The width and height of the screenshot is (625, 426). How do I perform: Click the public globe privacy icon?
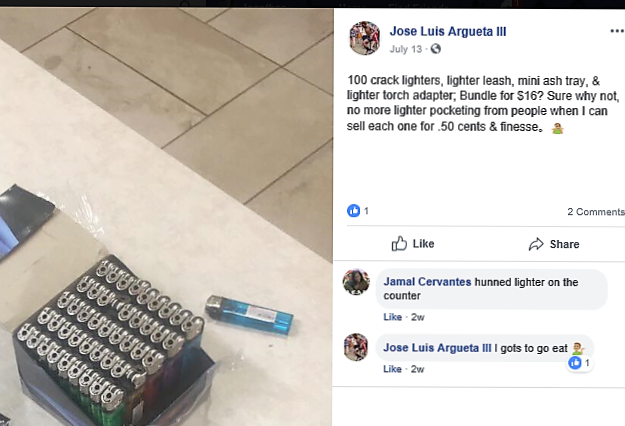436,49
